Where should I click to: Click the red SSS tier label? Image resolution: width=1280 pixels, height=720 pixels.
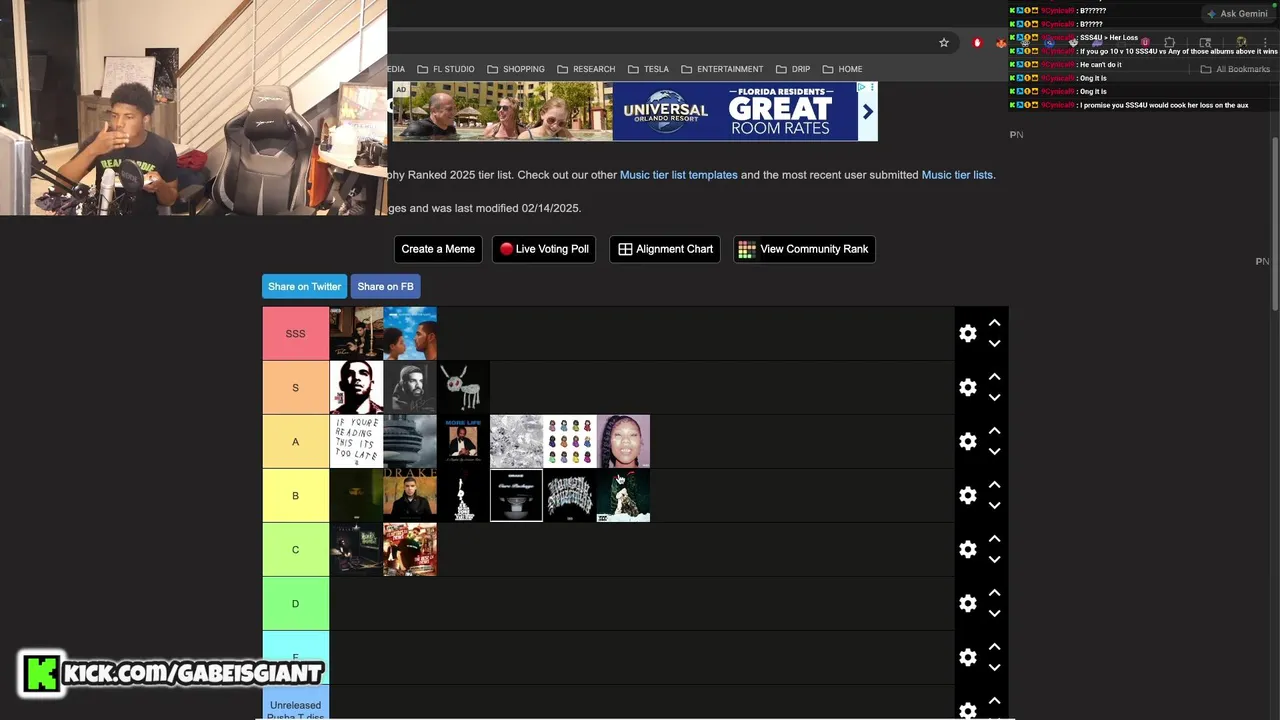[x=296, y=333]
